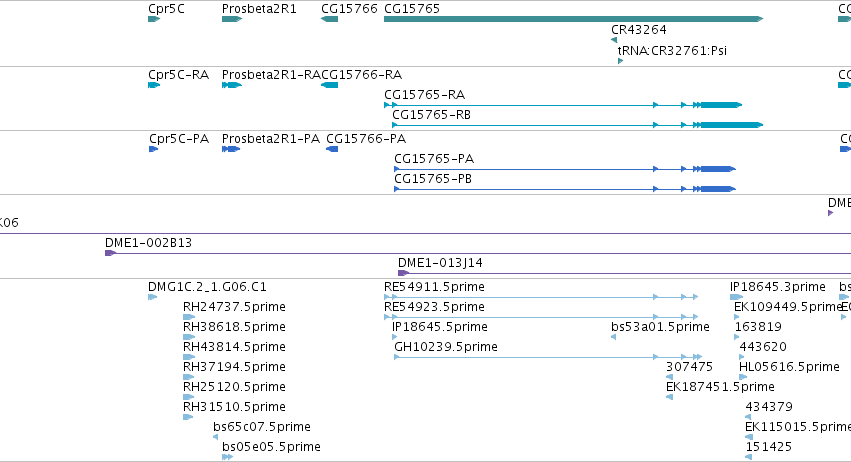Open the IP18645.3prime feature label

click(x=778, y=287)
